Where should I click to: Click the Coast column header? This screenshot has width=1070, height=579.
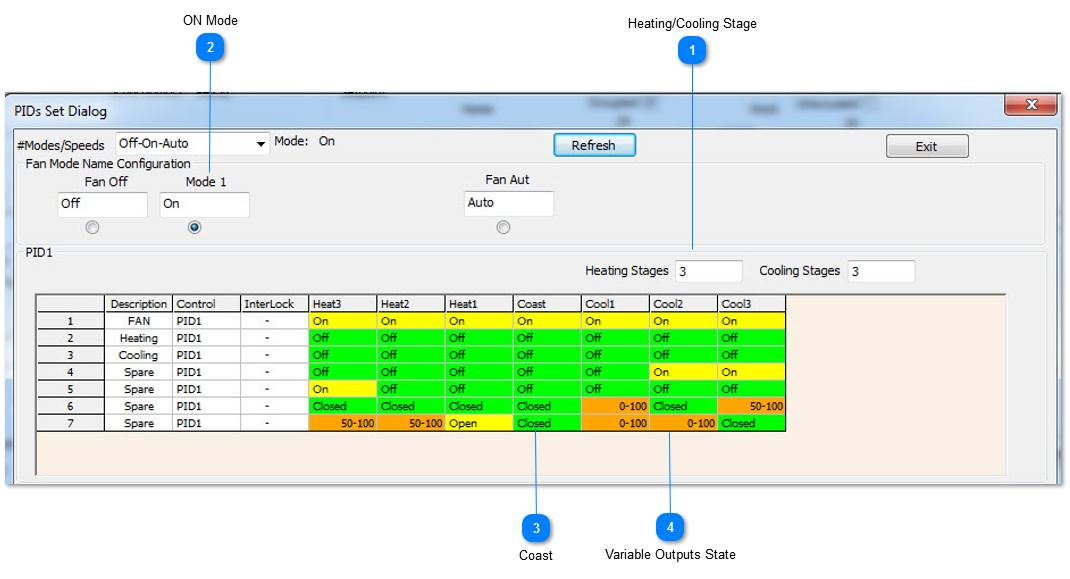(548, 304)
